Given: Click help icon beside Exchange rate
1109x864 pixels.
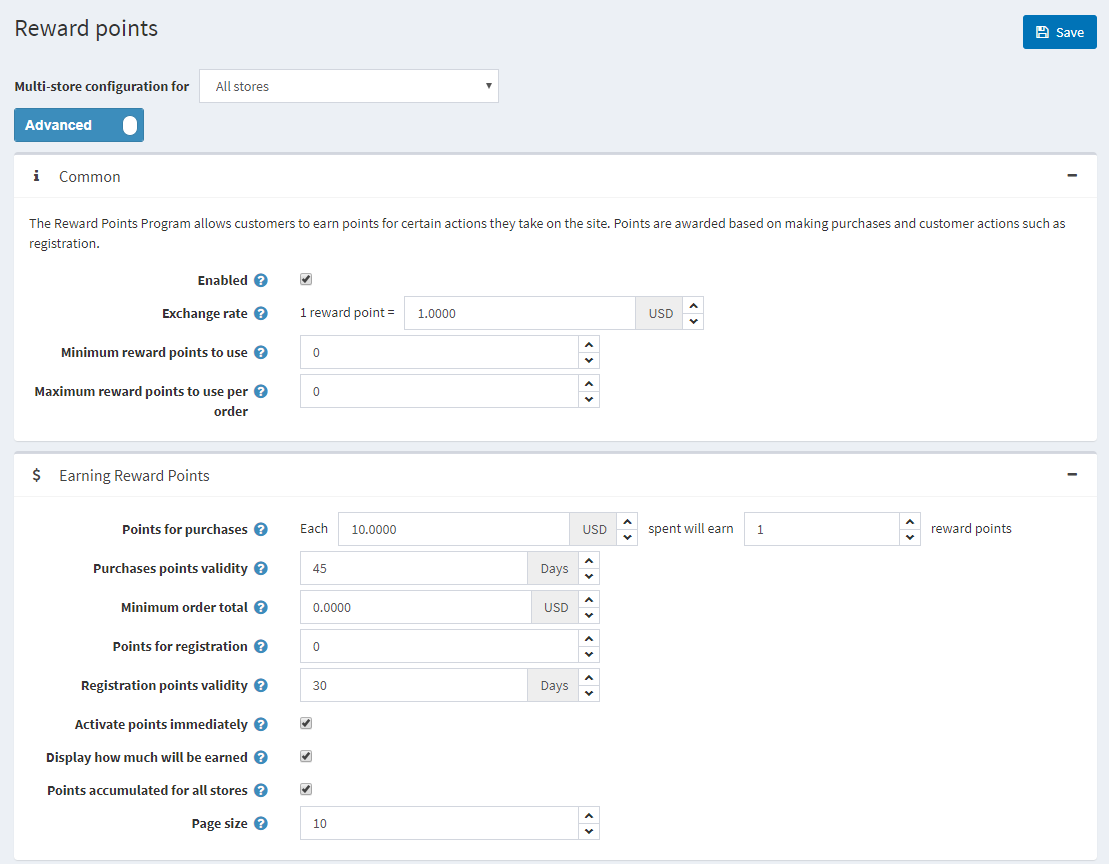Looking at the screenshot, I should click(x=261, y=314).
